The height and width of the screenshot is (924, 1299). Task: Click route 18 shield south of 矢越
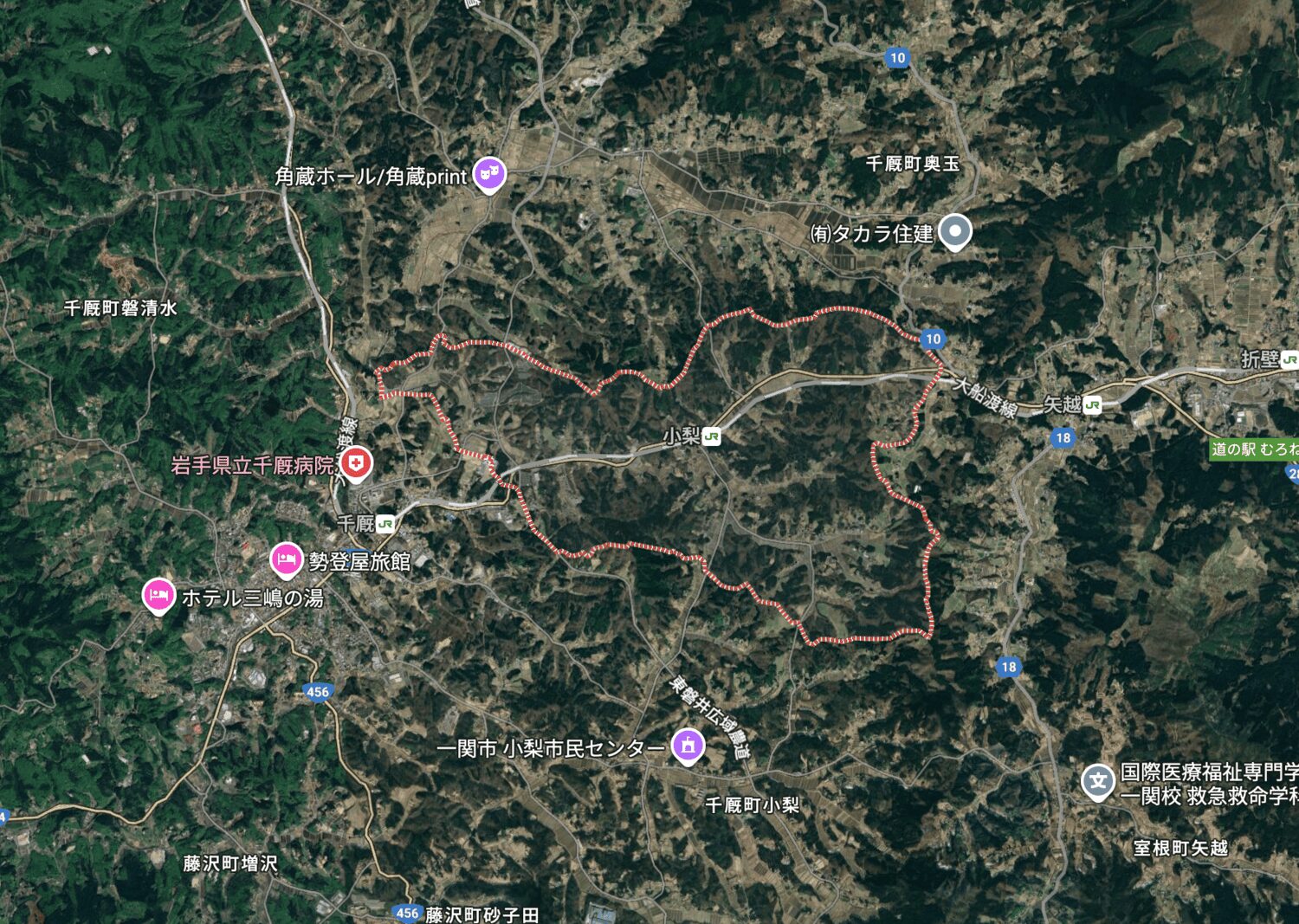coord(1063,437)
